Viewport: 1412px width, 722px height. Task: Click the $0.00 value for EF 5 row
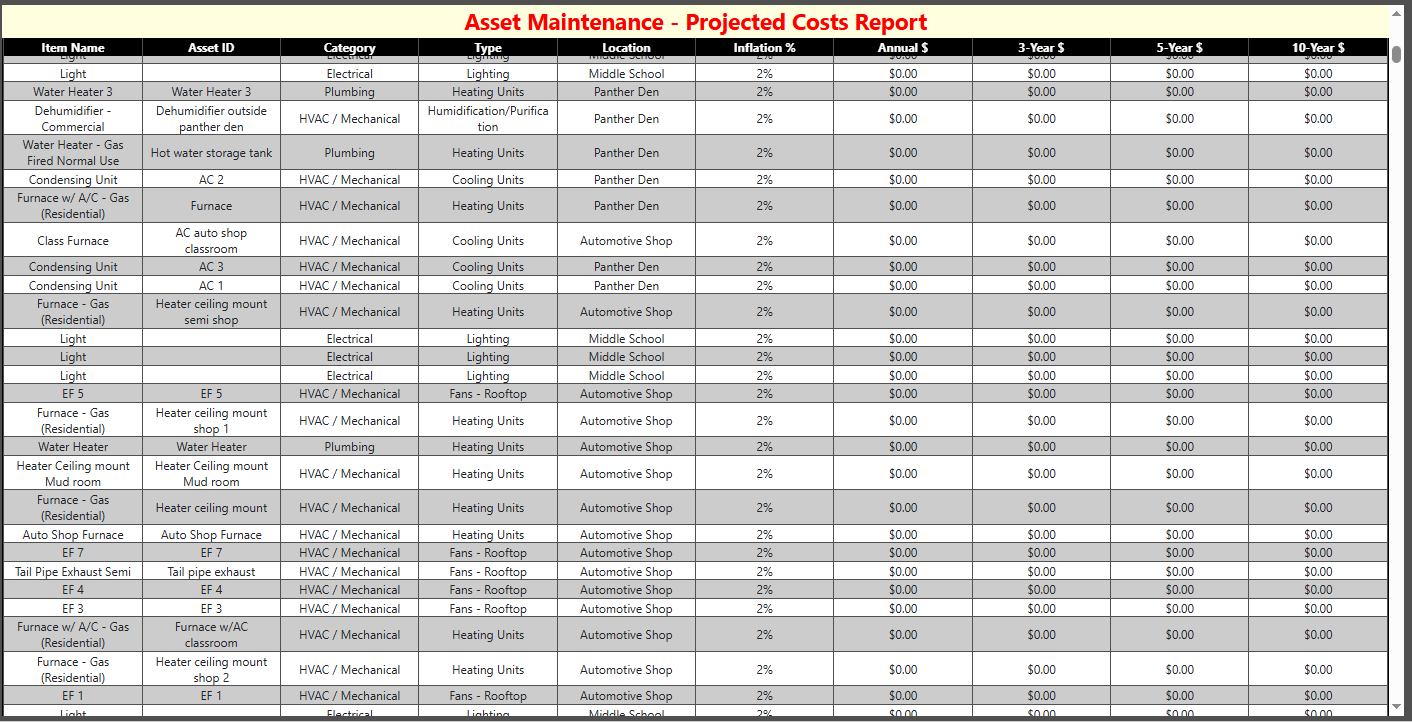pos(902,393)
